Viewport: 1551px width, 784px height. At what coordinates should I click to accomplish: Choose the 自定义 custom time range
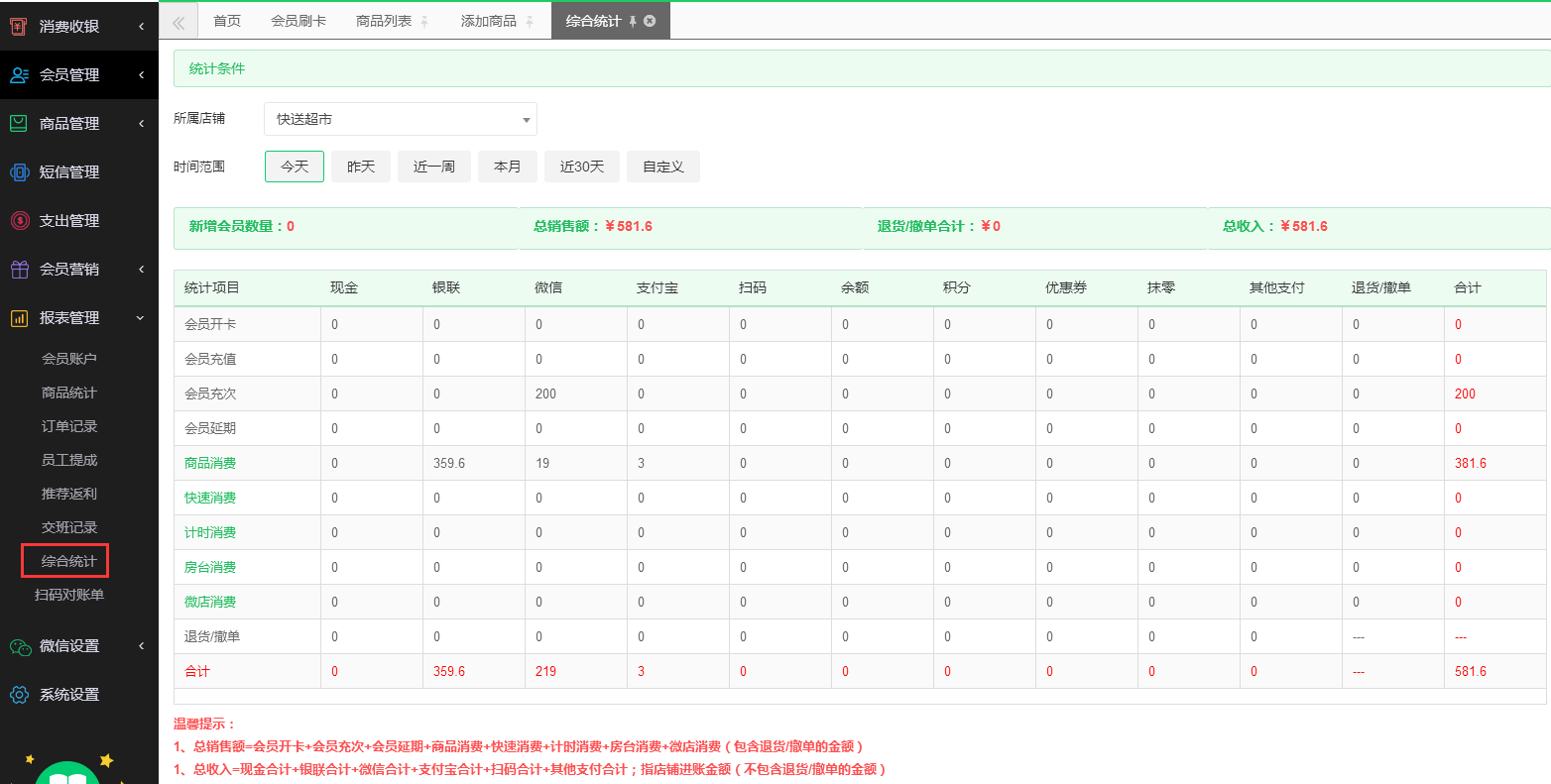click(663, 167)
